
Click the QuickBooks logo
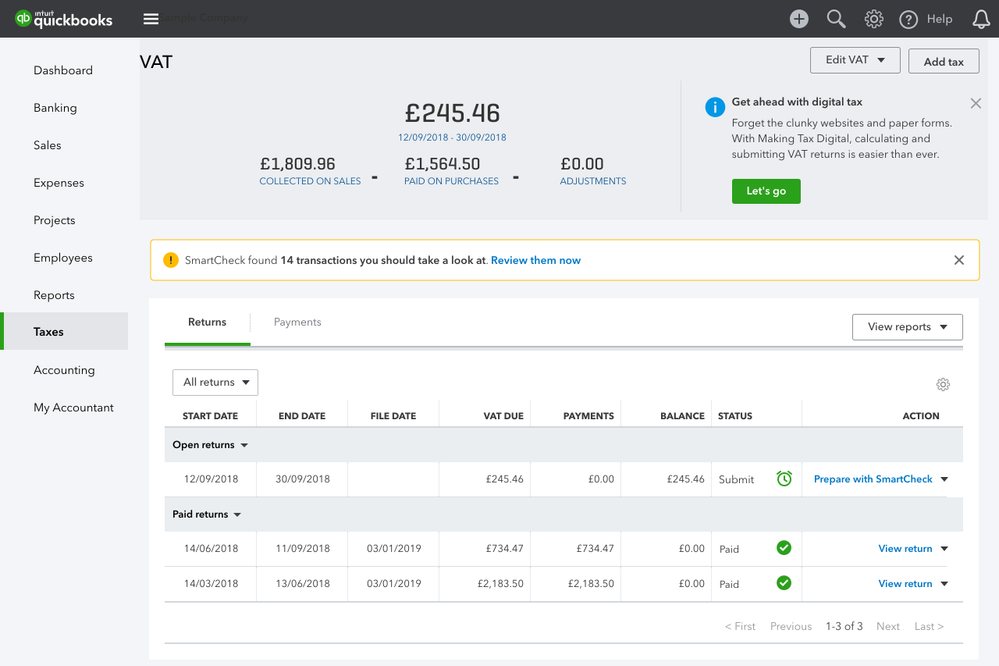click(64, 19)
